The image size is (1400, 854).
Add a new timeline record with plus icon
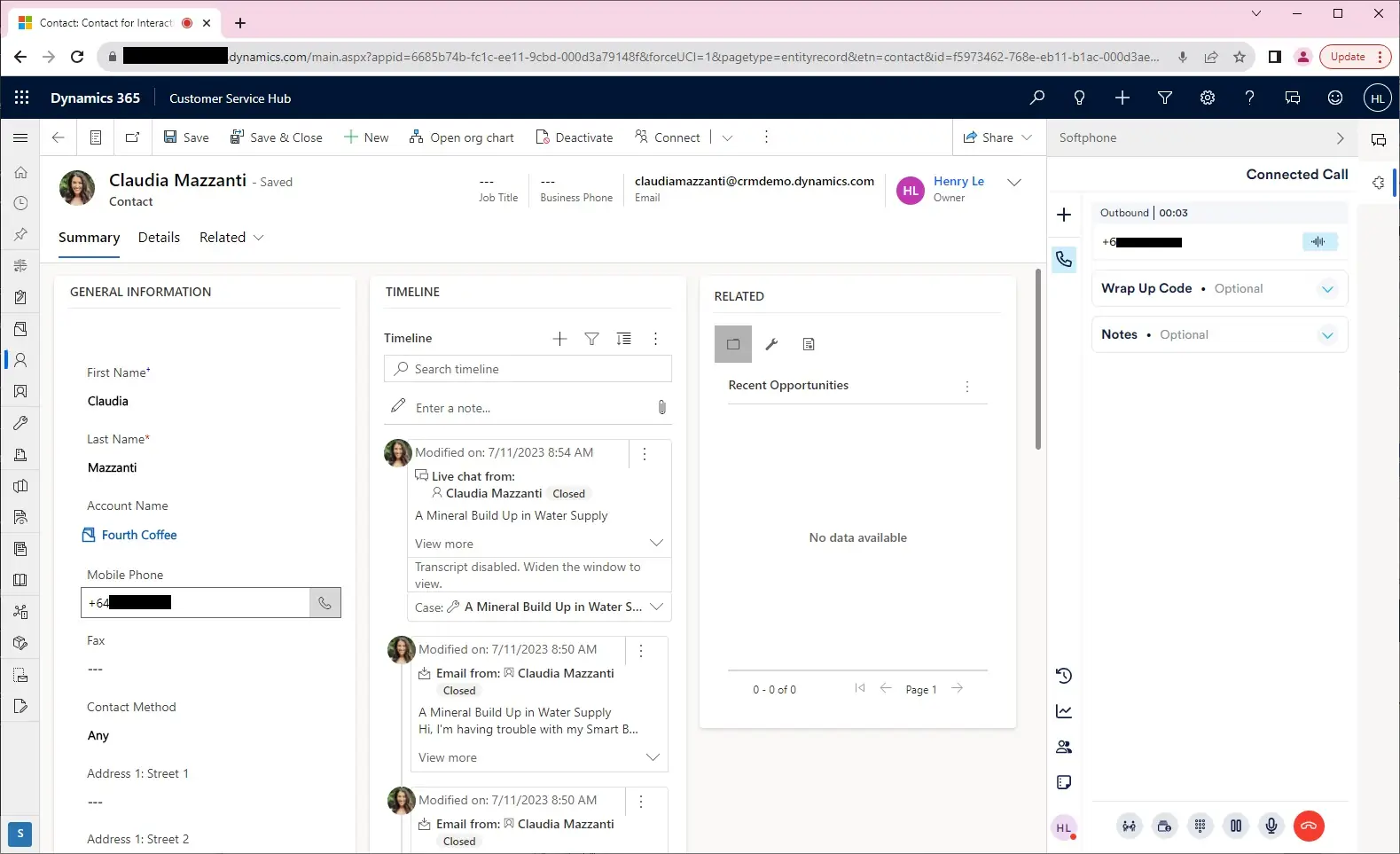coord(559,339)
